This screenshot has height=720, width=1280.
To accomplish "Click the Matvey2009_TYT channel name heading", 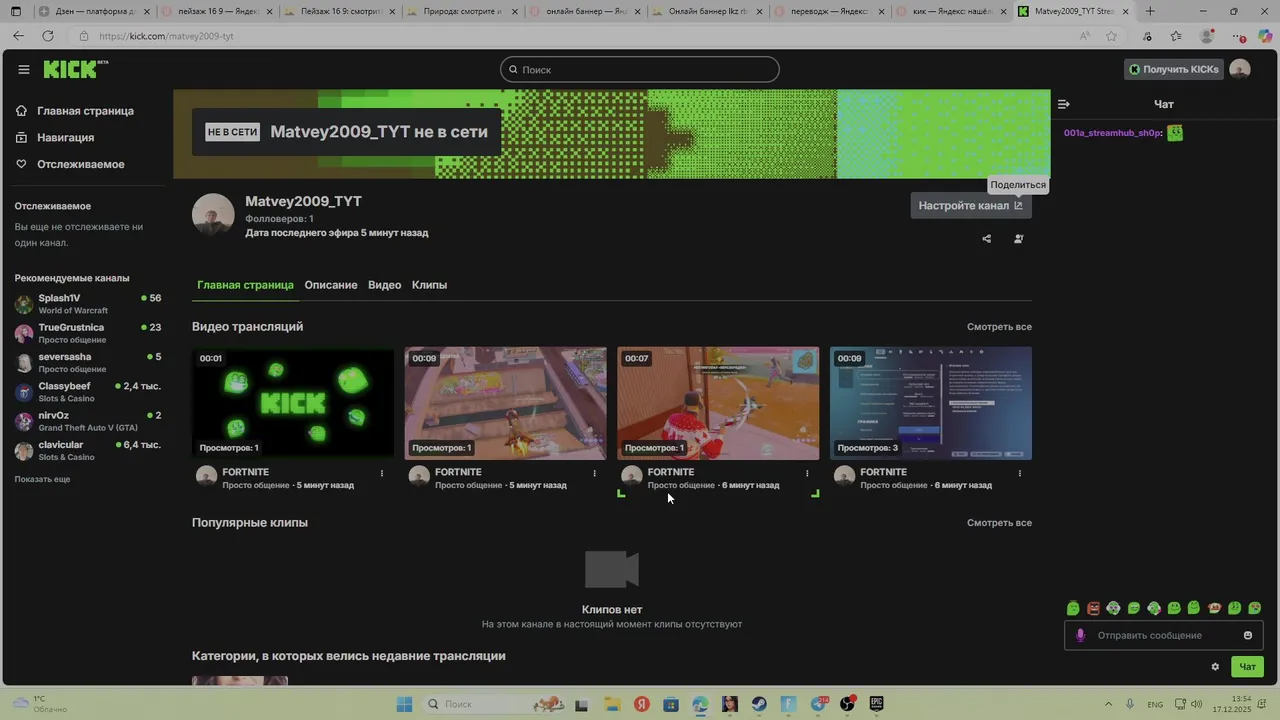I will coord(304,201).
